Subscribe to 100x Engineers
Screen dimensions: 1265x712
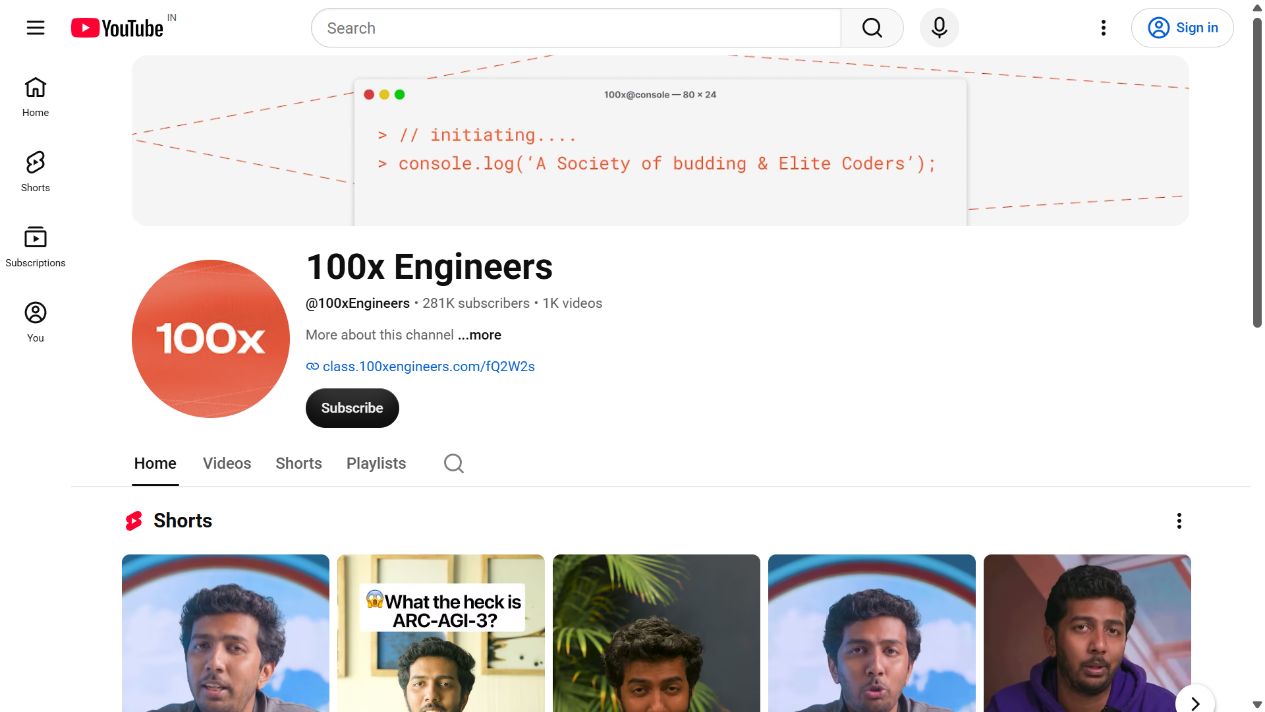tap(352, 408)
